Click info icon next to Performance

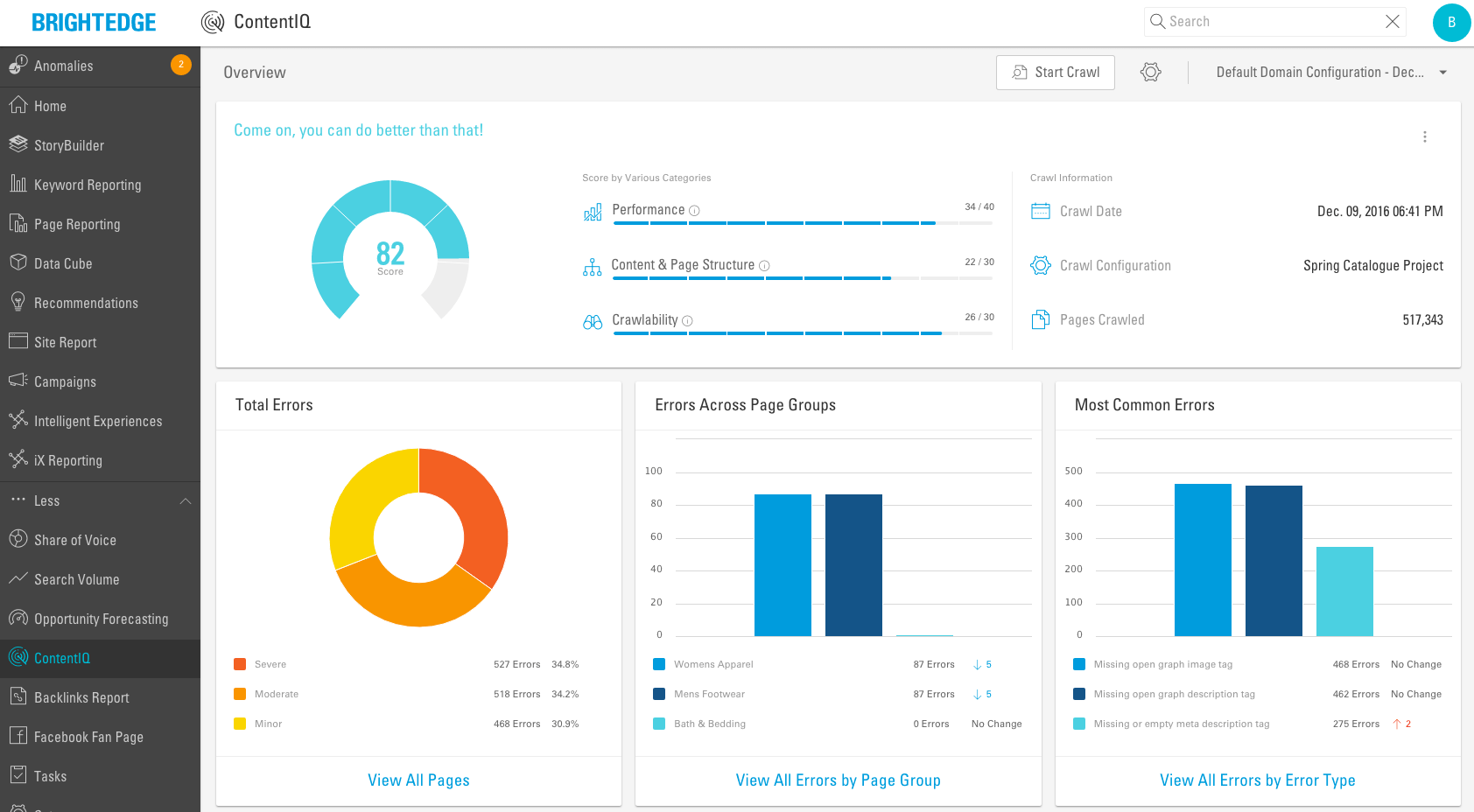click(694, 211)
